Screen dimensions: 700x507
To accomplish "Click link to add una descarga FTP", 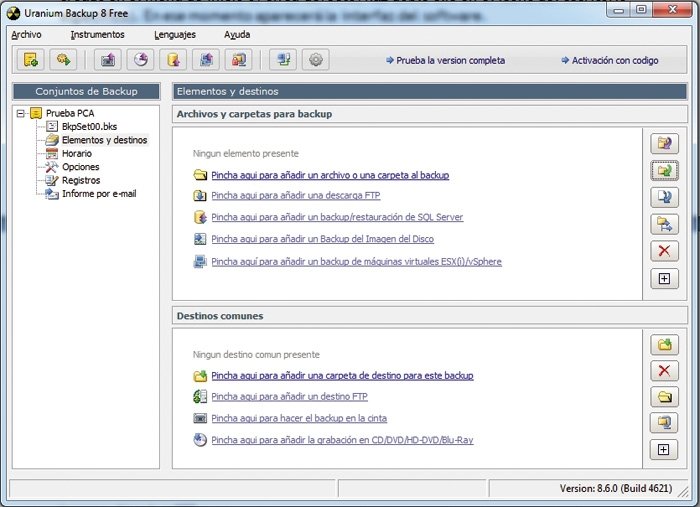I will [x=296, y=195].
